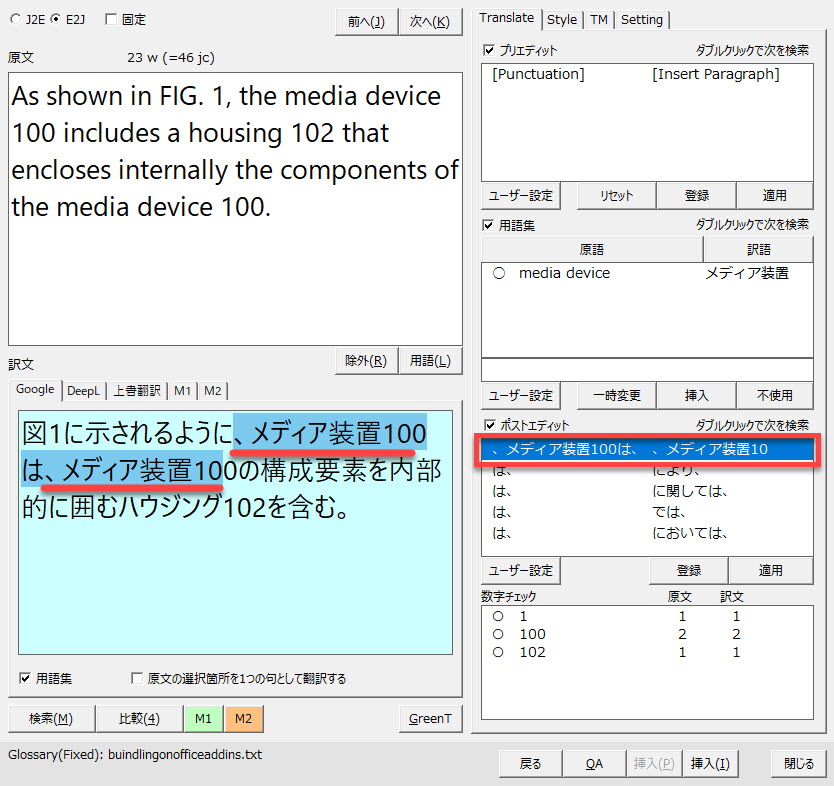
Task: Toggle the ポストエディット checkbox
Action: click(489, 425)
